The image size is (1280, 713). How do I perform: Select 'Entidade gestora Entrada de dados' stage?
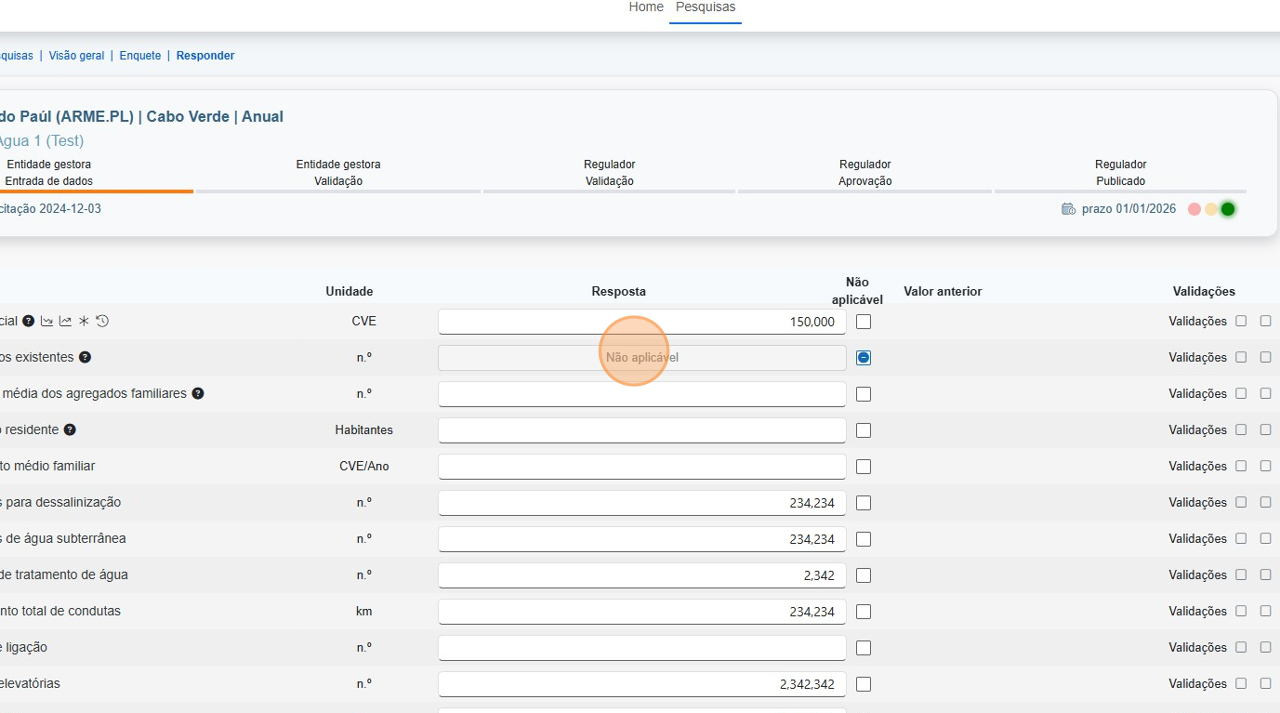[x=49, y=172]
